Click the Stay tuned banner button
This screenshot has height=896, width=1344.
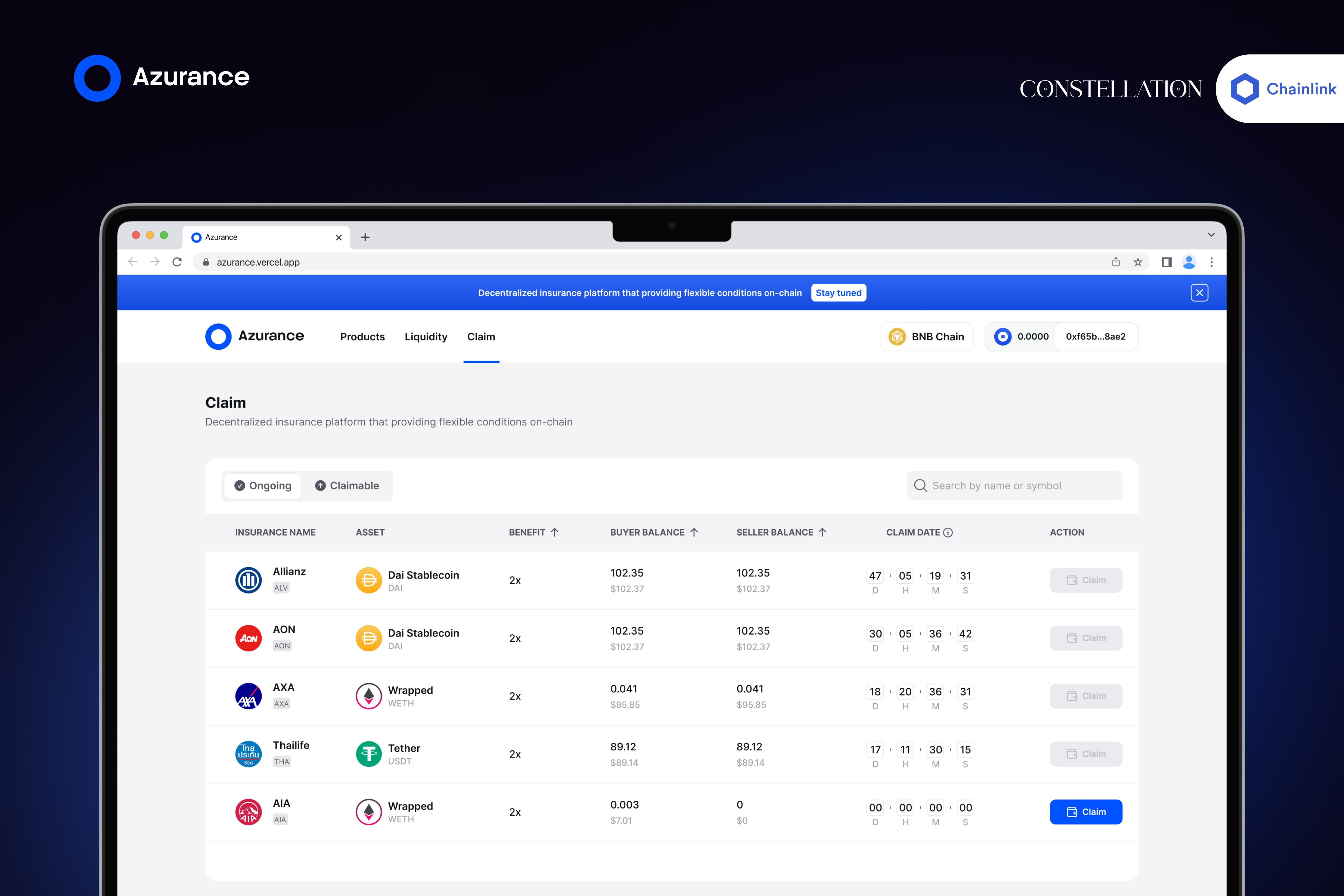pos(838,292)
